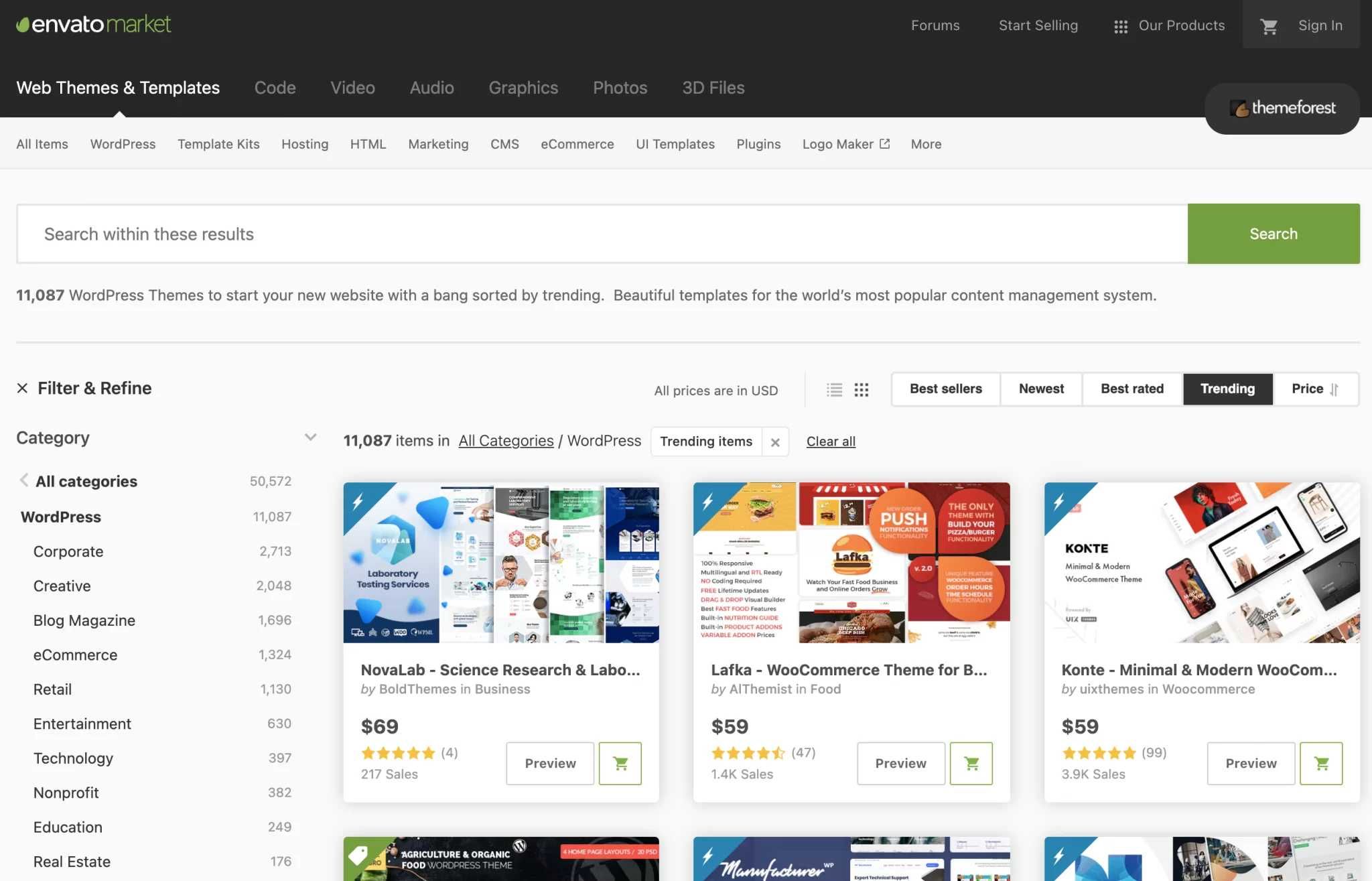
Task: Open the More menu in subnav
Action: [926, 144]
